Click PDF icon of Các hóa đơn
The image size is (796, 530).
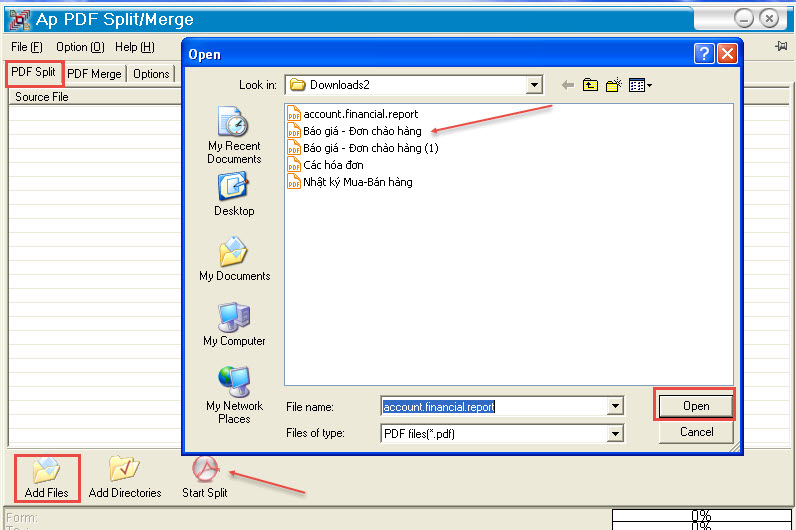point(294,164)
